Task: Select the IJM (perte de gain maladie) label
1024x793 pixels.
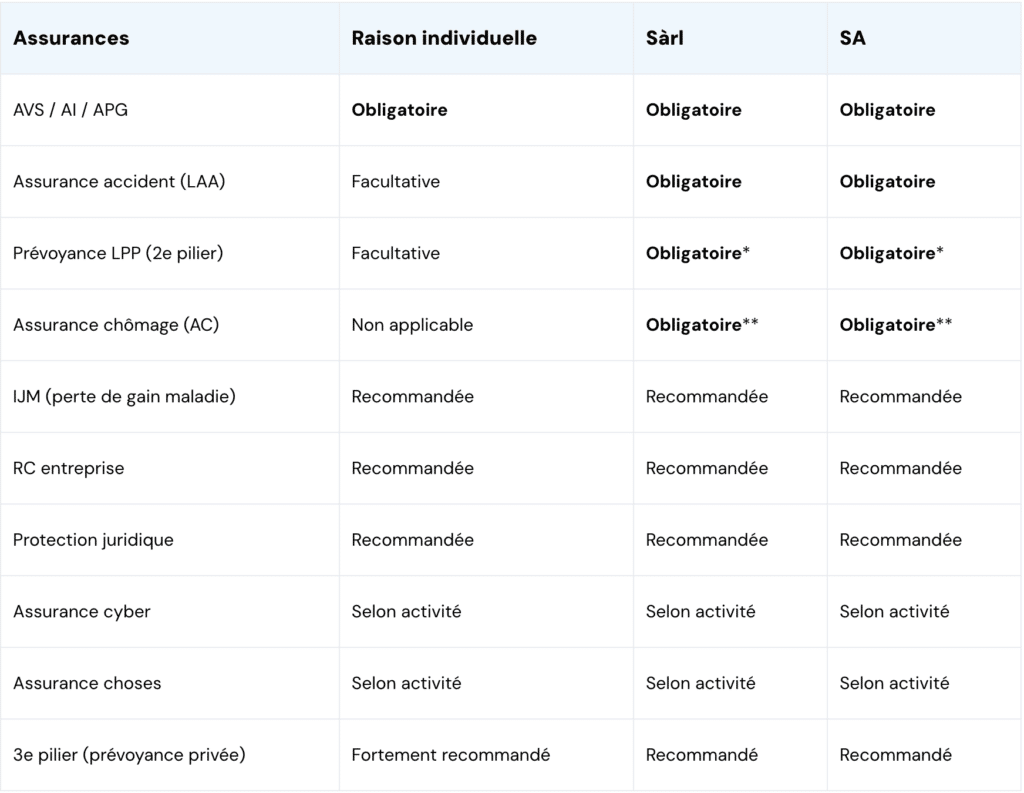Action: pos(124,397)
